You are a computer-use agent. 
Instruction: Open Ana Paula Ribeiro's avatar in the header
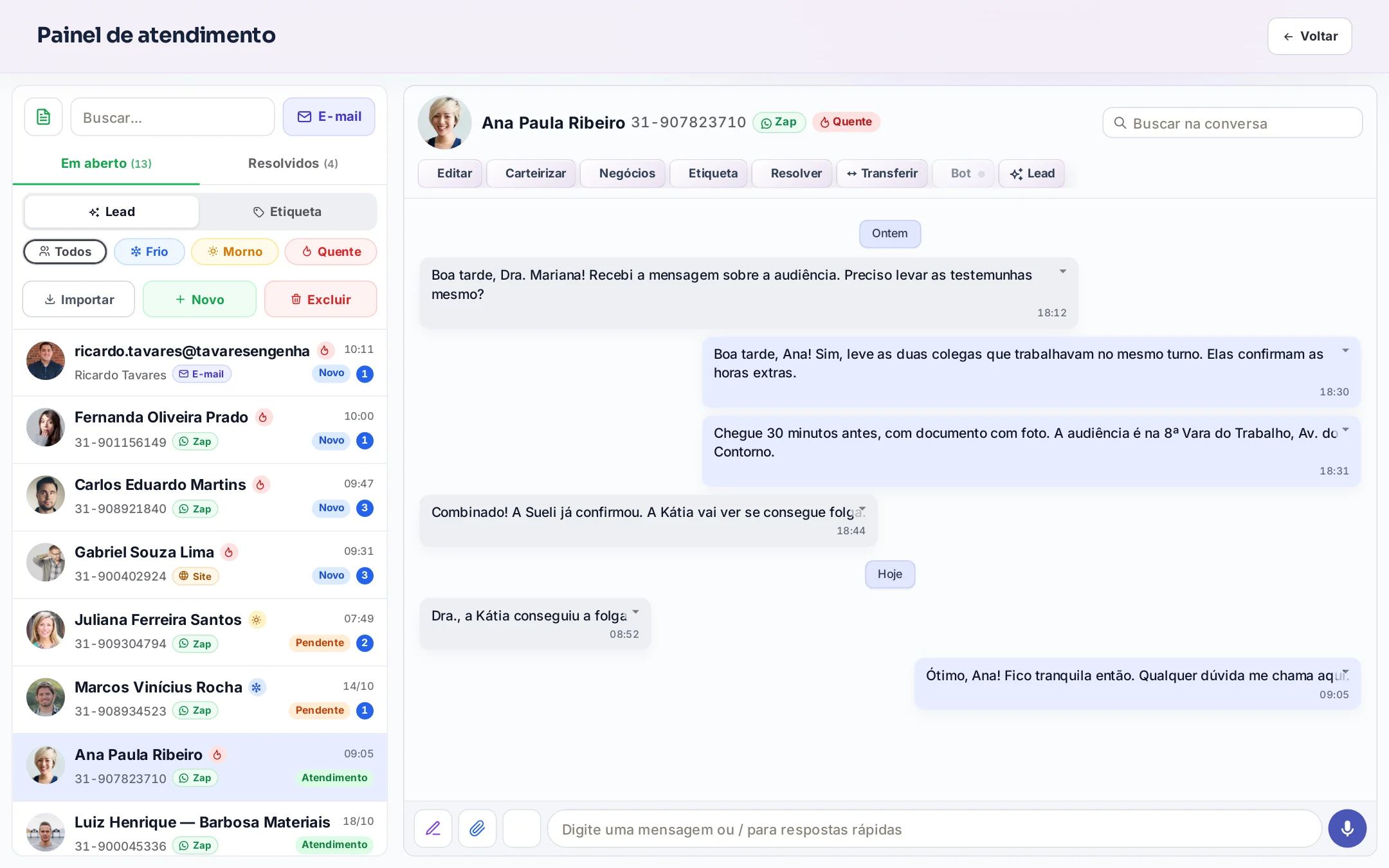click(444, 122)
